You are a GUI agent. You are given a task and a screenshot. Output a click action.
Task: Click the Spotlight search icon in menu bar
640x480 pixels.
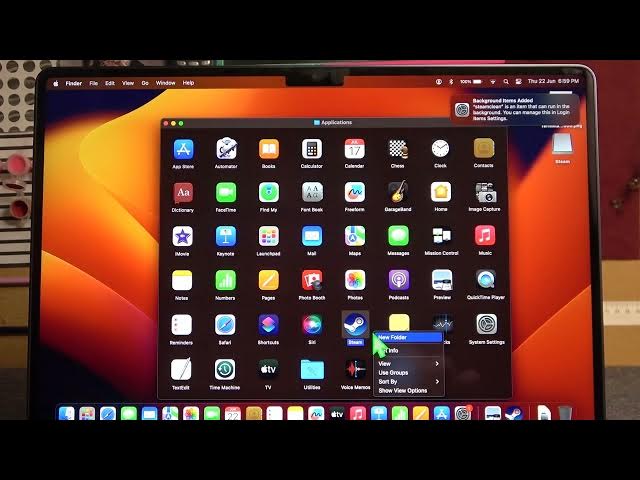pos(506,82)
